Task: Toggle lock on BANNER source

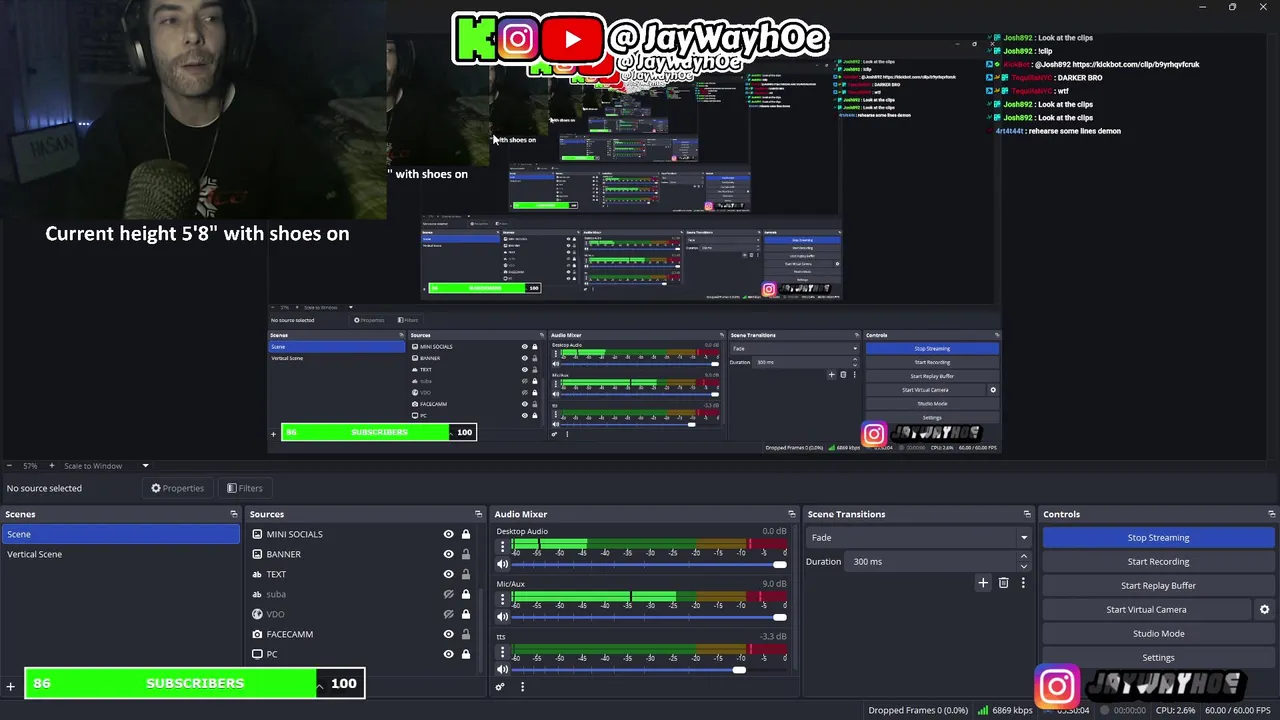Action: pos(465,554)
